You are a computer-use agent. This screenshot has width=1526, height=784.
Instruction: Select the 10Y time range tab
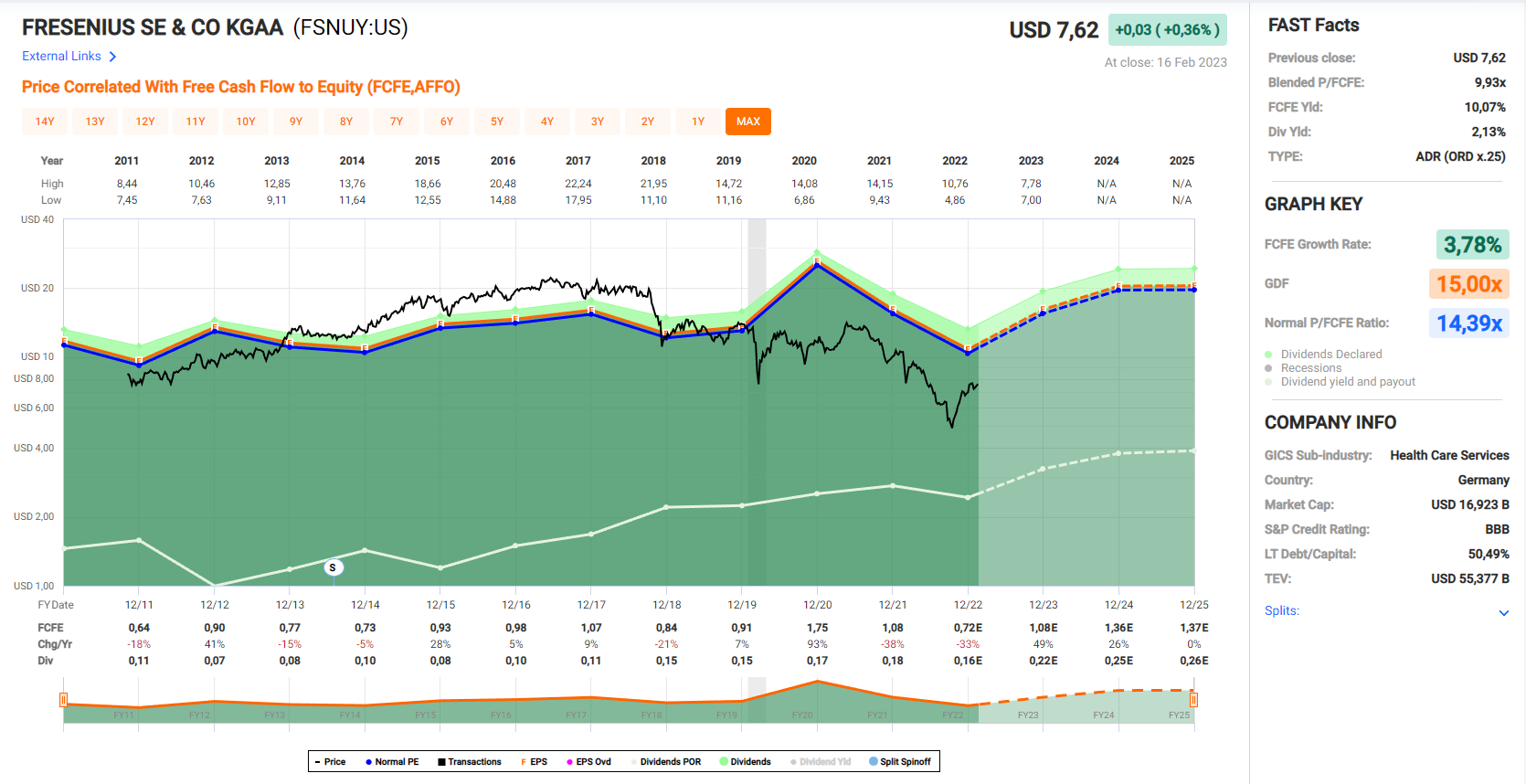[x=246, y=122]
